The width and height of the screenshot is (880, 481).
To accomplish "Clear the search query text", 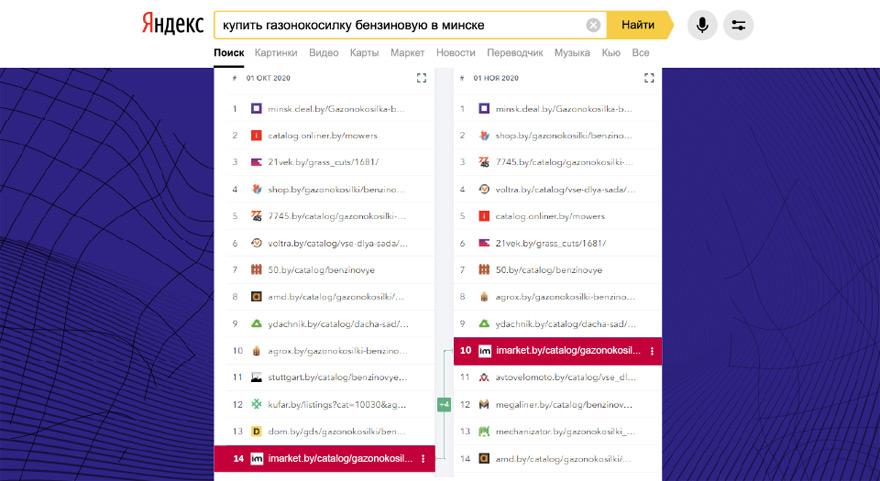I will tap(593, 25).
